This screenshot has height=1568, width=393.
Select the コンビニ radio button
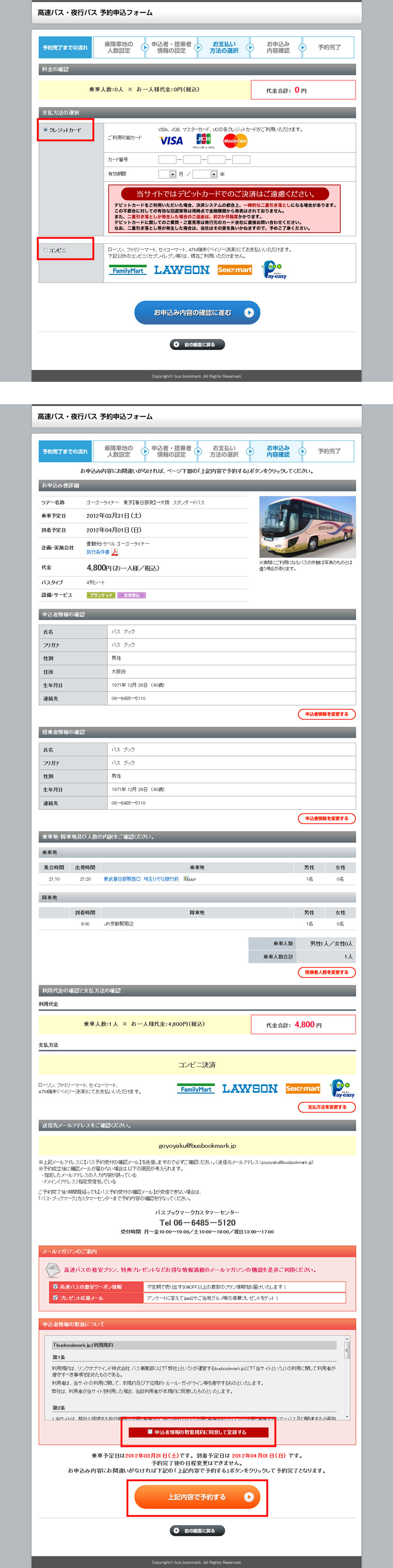coord(45,250)
